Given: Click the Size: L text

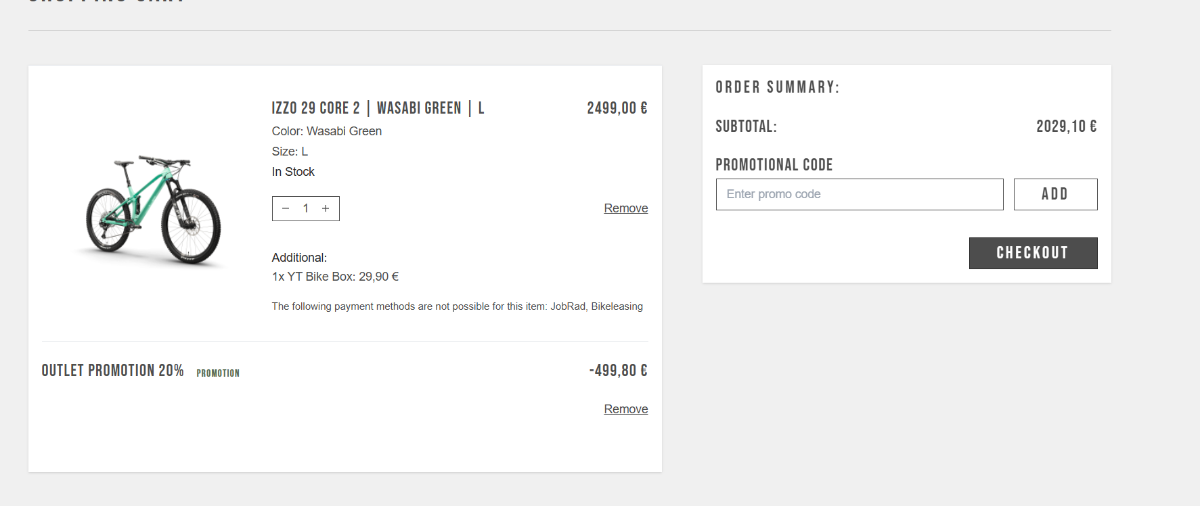Looking at the screenshot, I should click(290, 151).
